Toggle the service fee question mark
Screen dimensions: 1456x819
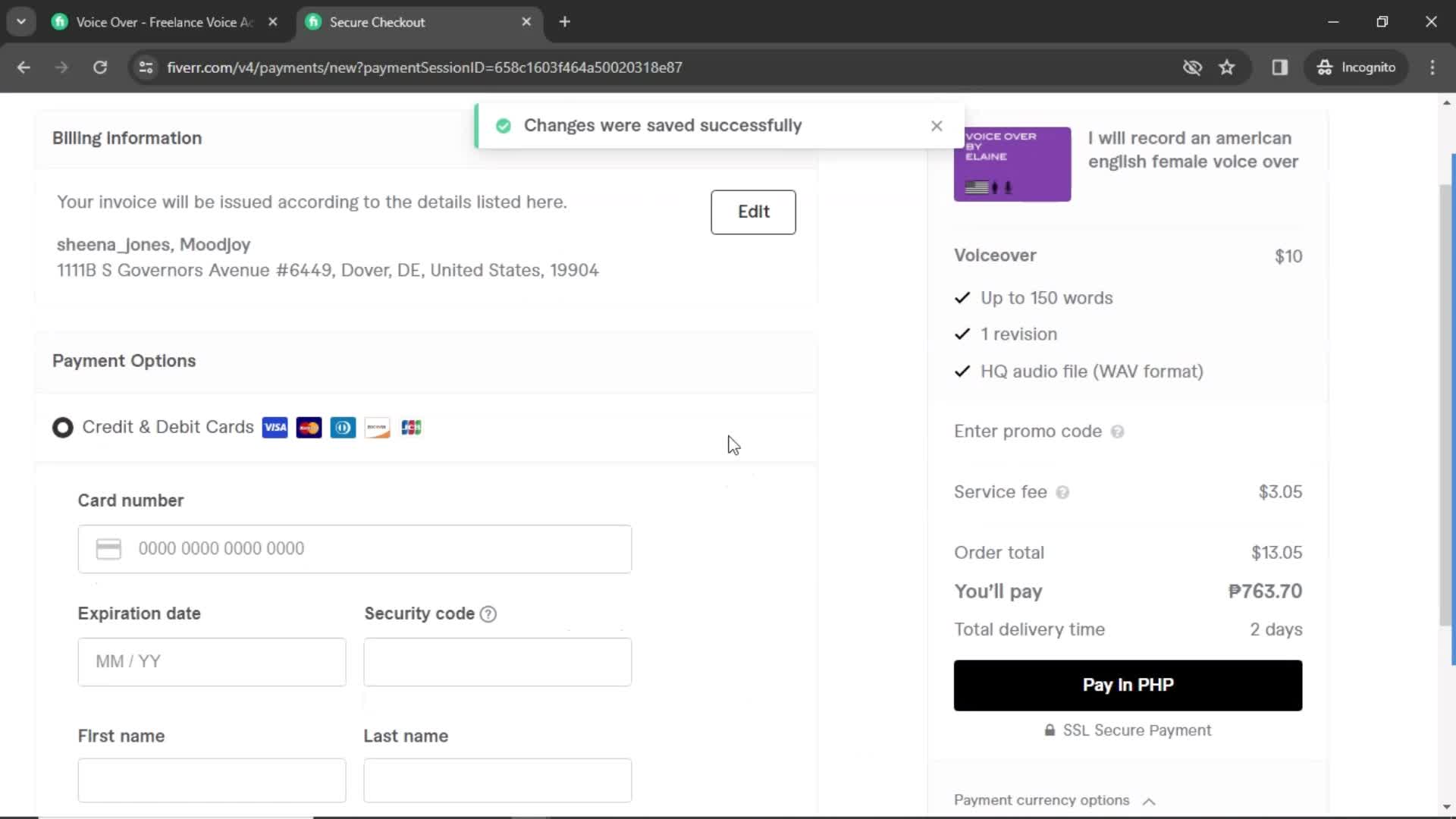coord(1062,491)
